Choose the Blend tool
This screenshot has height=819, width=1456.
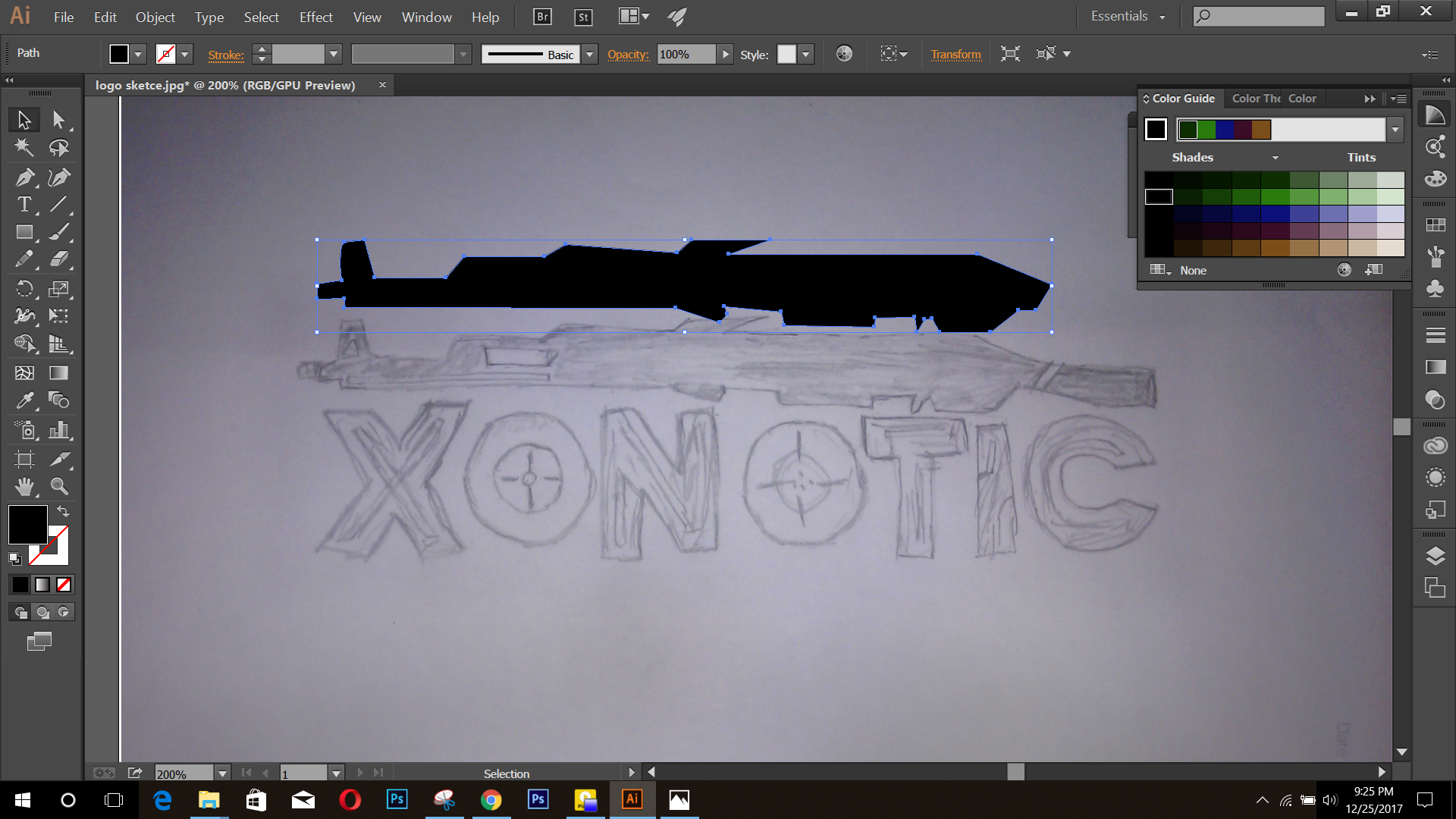pos(58,400)
